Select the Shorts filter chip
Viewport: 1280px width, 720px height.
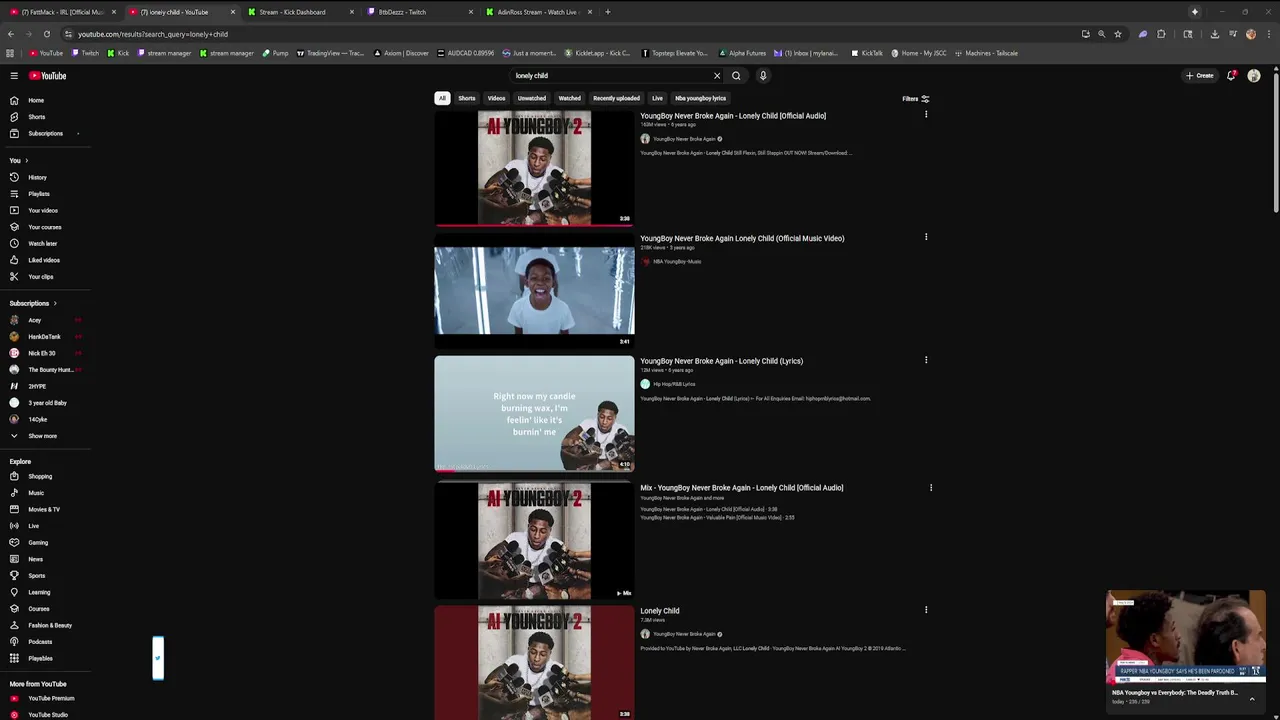coord(467,98)
